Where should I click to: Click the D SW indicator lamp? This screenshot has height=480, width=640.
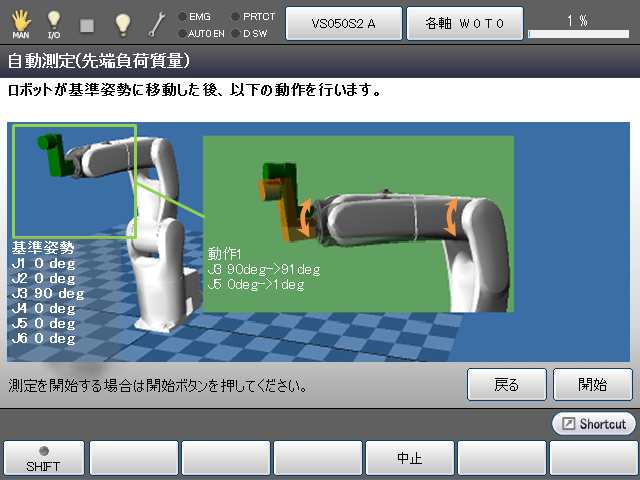click(235, 33)
